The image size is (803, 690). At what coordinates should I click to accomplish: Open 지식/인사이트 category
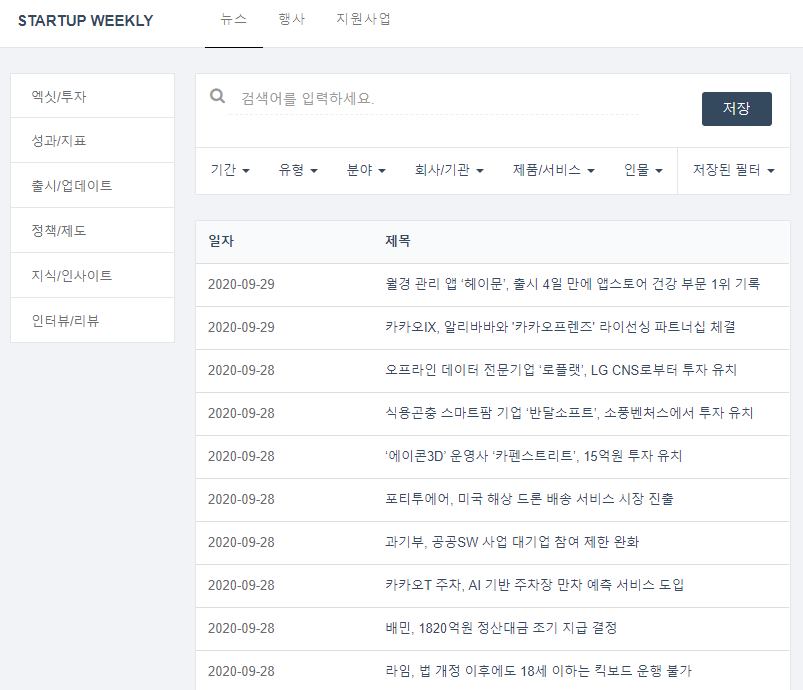click(93, 276)
